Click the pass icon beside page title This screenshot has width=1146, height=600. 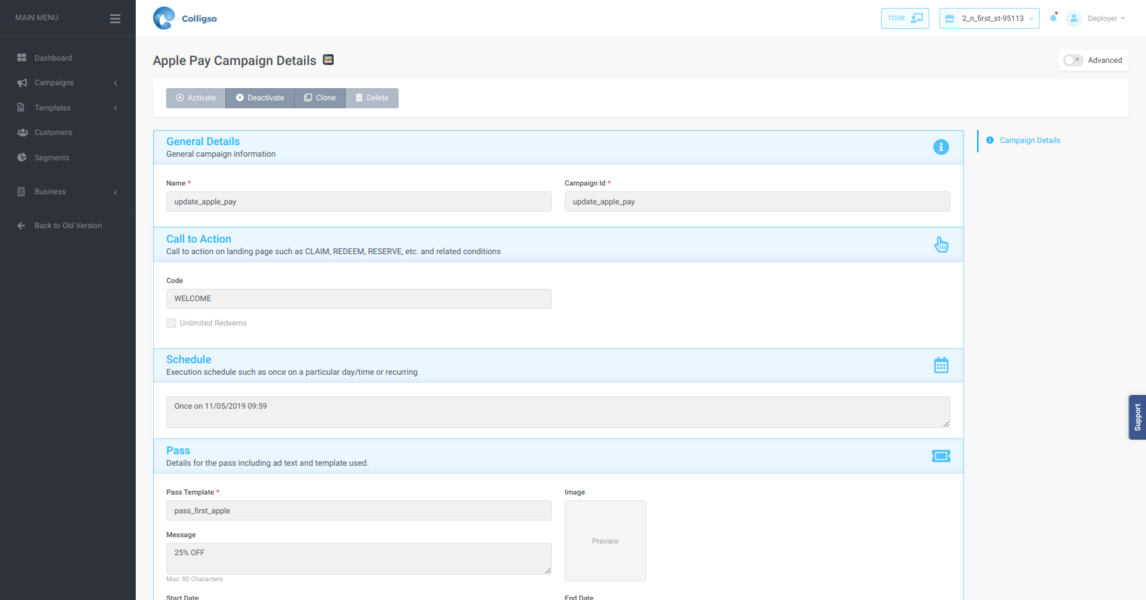pos(328,60)
